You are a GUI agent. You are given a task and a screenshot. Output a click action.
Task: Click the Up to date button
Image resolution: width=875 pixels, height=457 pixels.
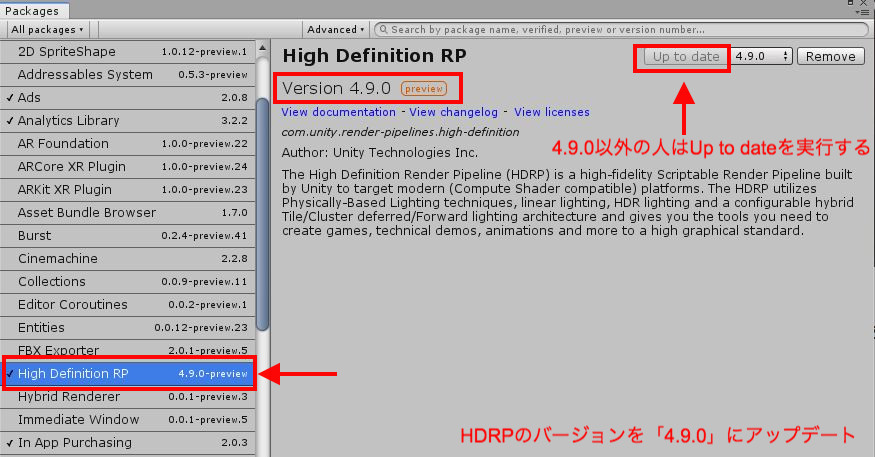coord(685,56)
